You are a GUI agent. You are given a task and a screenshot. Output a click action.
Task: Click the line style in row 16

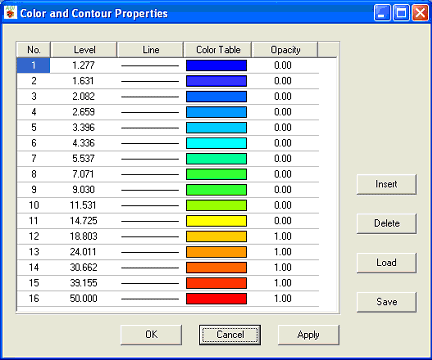click(x=150, y=299)
